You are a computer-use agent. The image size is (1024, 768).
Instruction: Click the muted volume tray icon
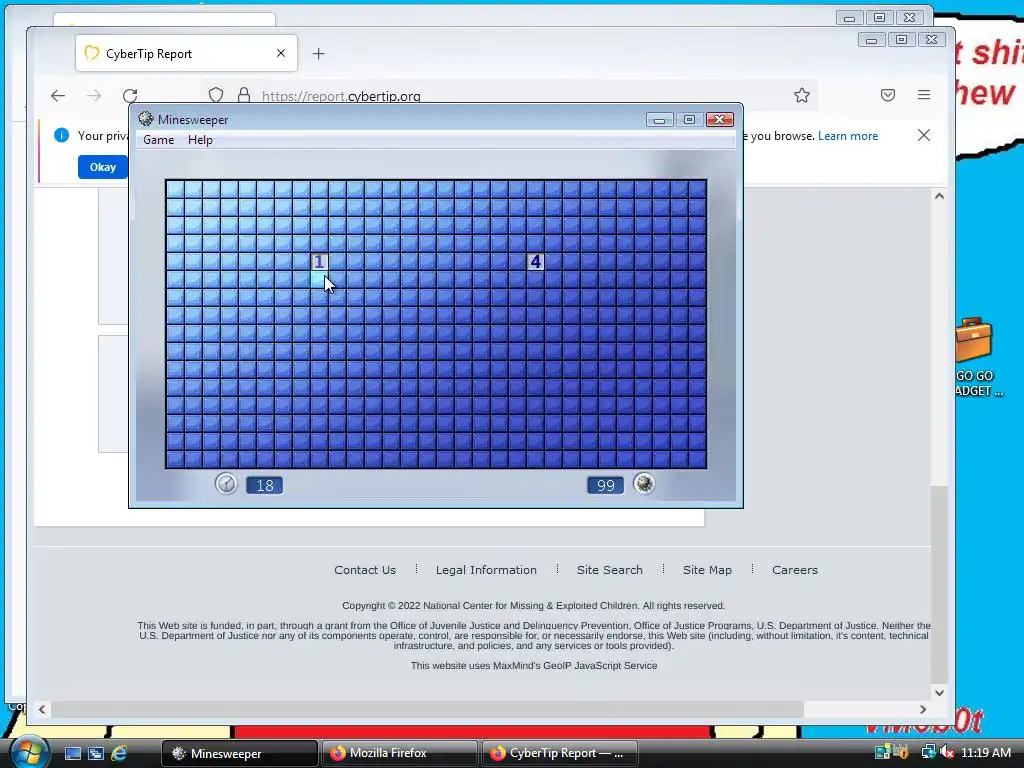[947, 752]
